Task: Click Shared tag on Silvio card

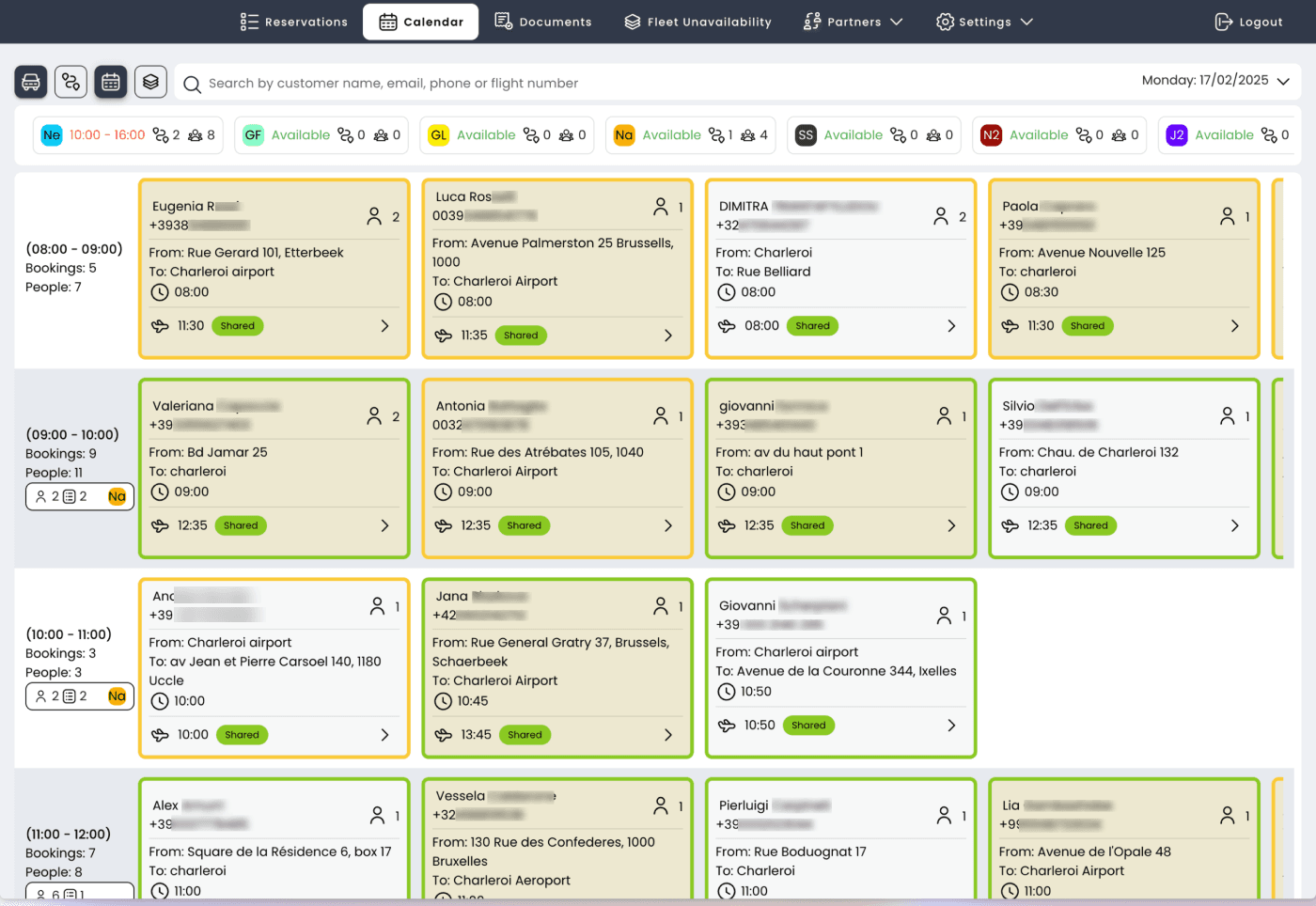Action: [1090, 525]
